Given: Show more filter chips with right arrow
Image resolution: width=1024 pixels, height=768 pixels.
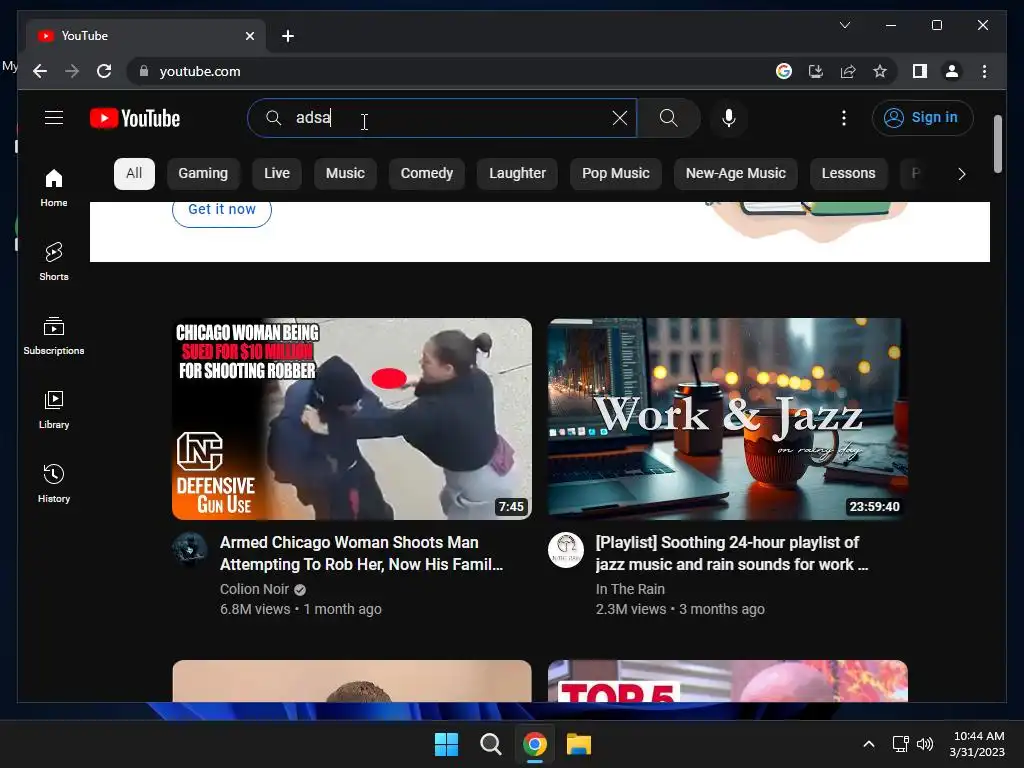Looking at the screenshot, I should [961, 174].
